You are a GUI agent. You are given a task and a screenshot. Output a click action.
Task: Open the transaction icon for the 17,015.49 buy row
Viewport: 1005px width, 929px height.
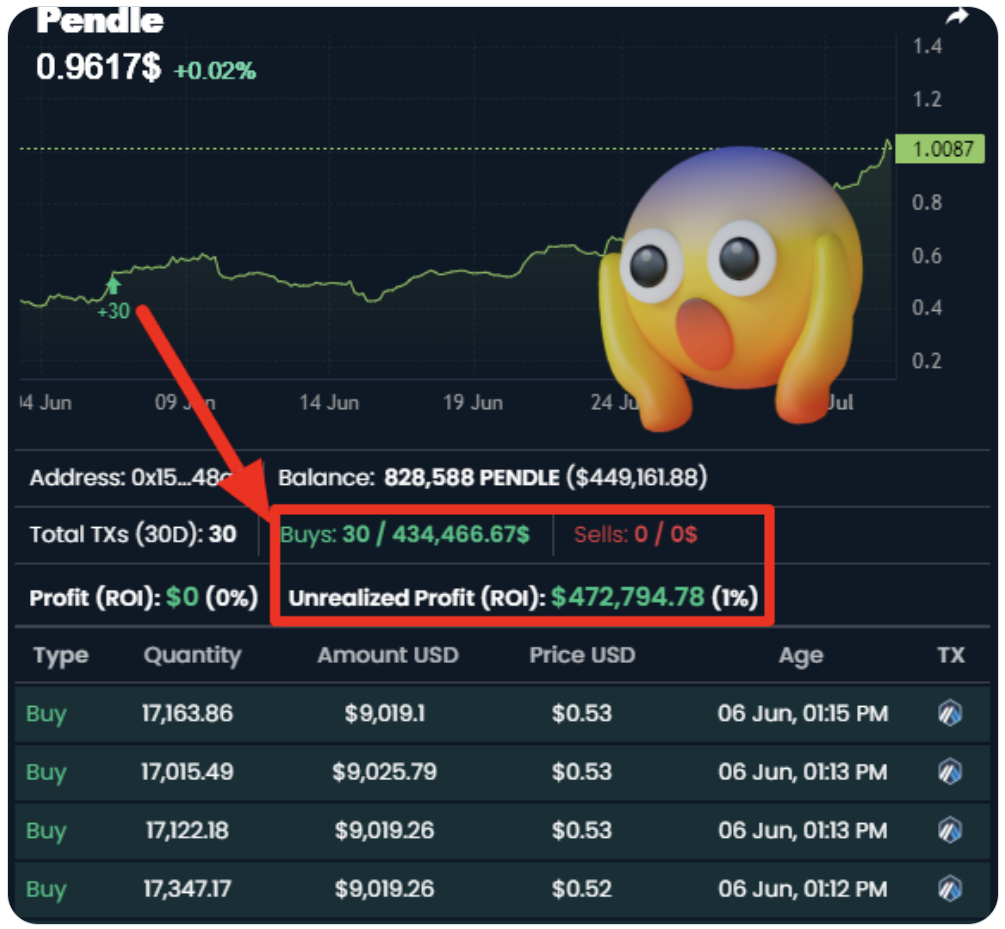click(950, 772)
